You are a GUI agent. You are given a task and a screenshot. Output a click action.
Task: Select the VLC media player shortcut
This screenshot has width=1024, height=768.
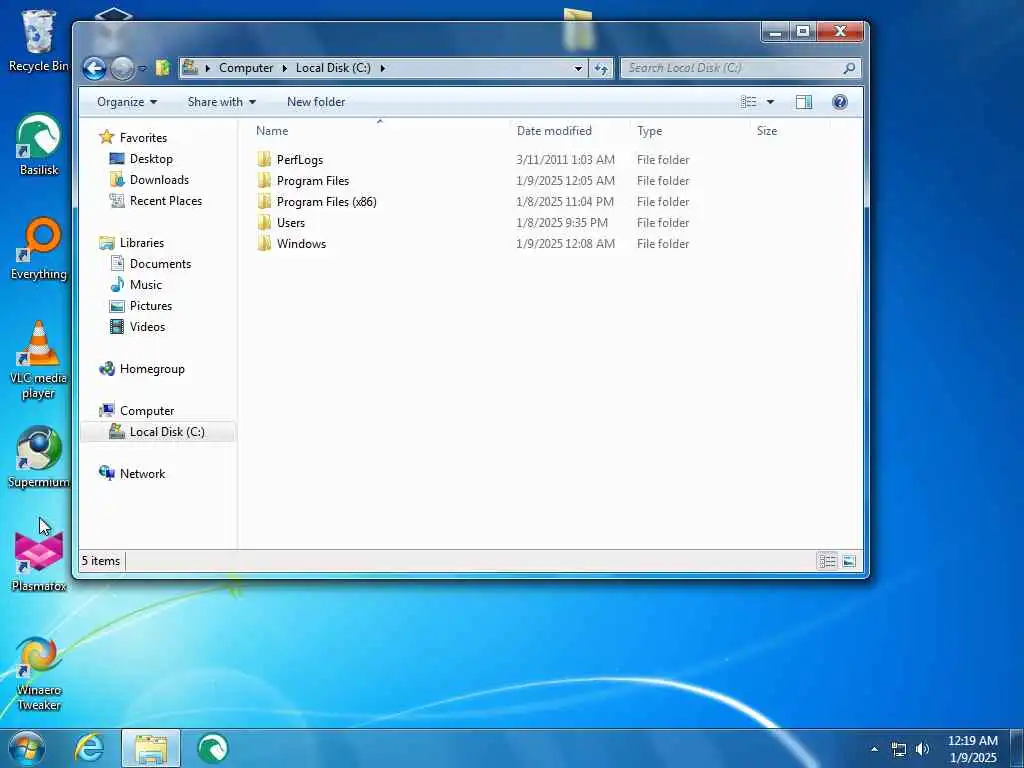coord(39,360)
